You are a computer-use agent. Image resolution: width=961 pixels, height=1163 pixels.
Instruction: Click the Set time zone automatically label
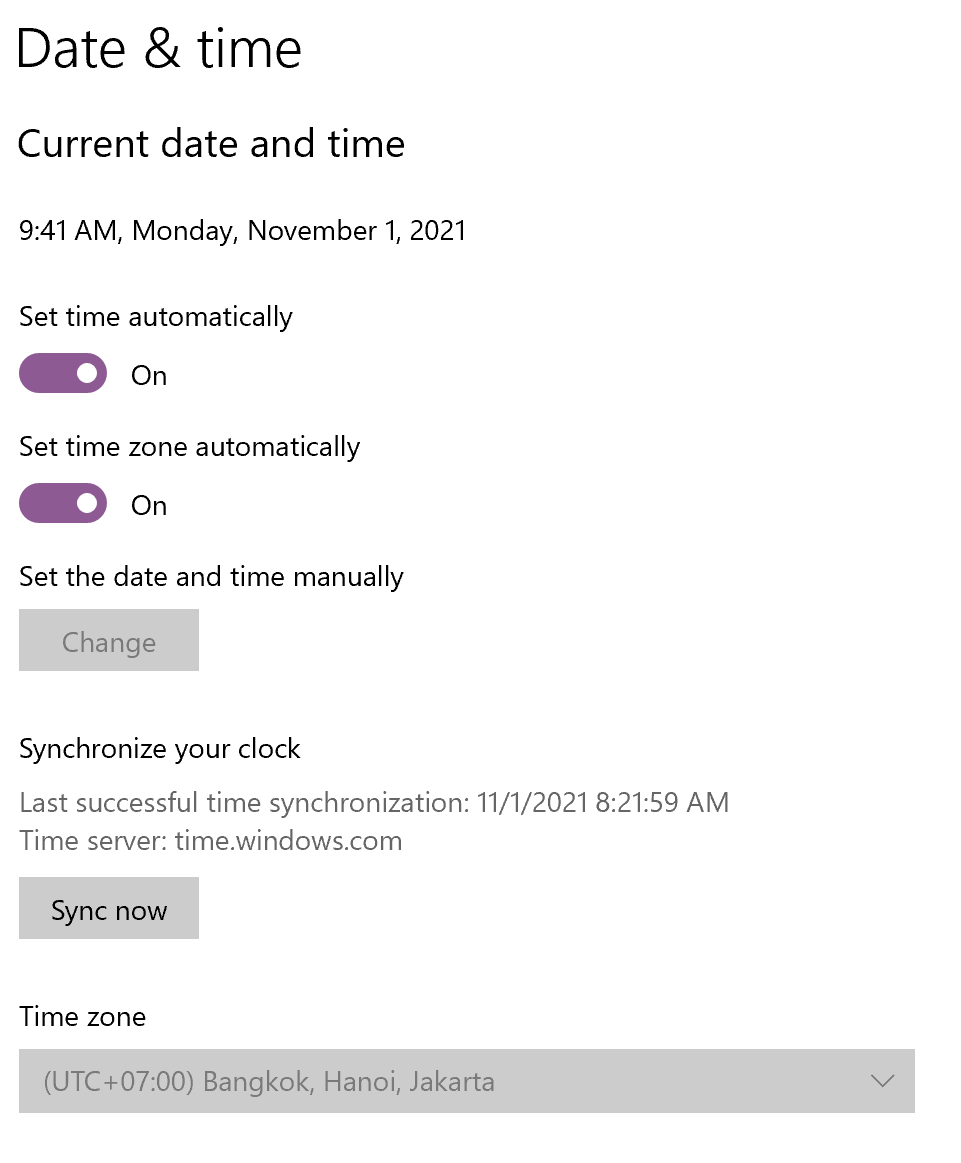pos(189,447)
